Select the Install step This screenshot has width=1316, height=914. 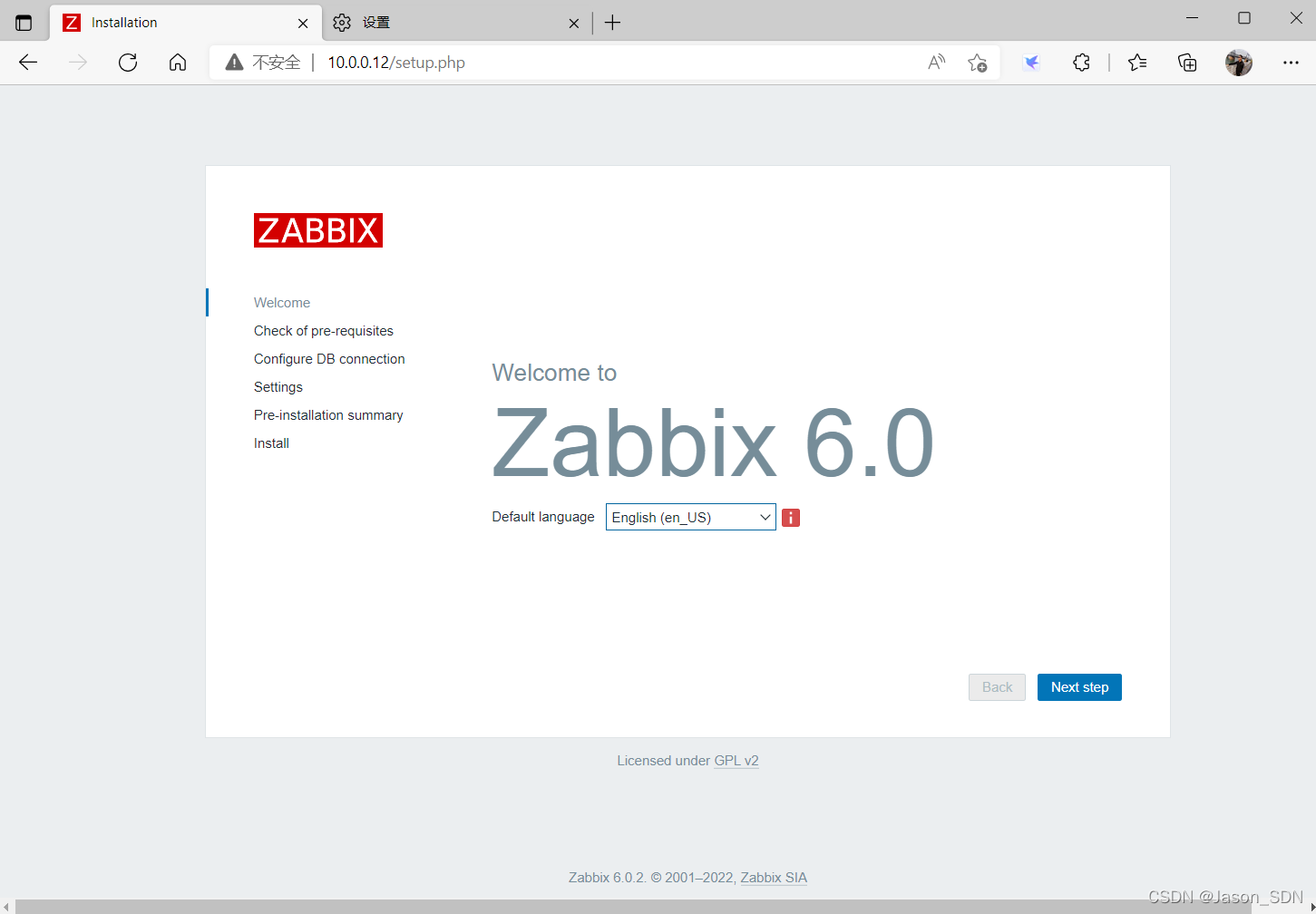(x=271, y=443)
